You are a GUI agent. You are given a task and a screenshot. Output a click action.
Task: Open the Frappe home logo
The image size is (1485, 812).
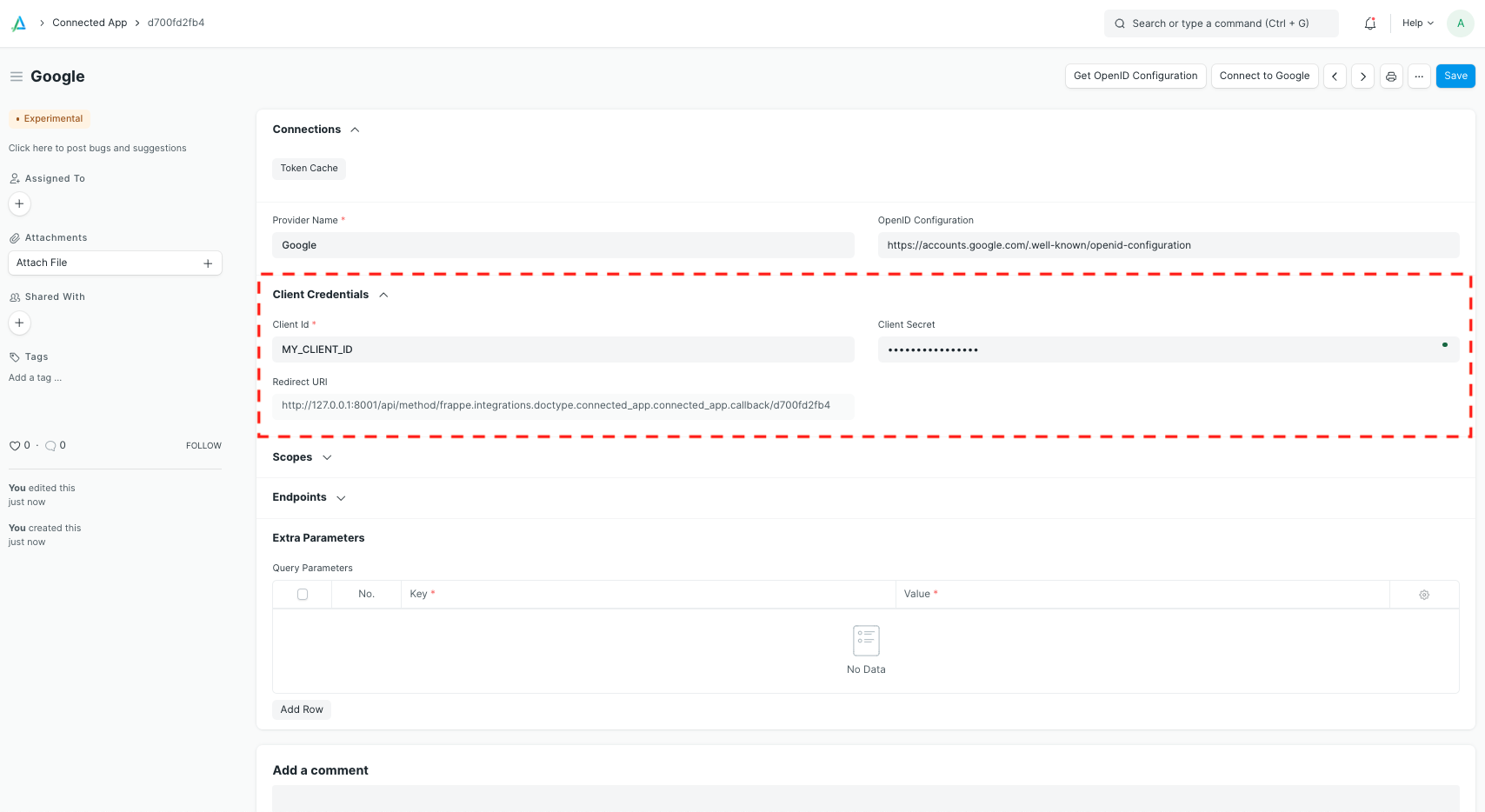[x=18, y=23]
